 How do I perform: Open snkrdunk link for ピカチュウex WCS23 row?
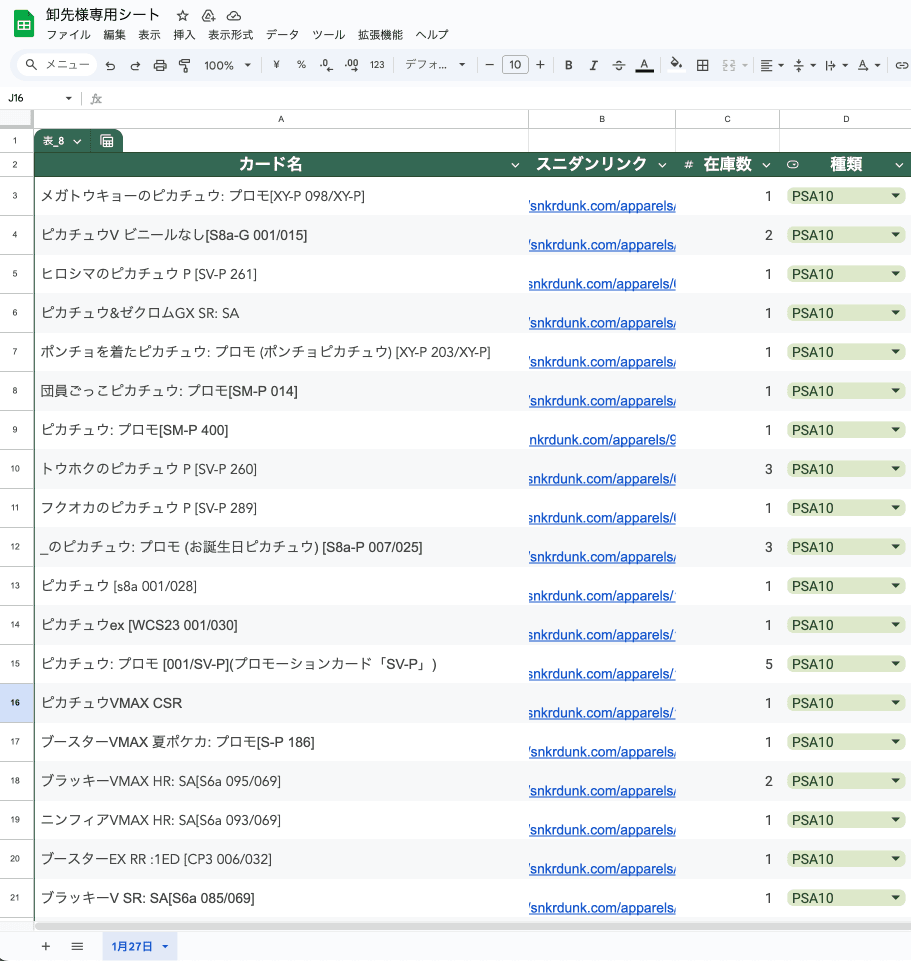click(602, 635)
